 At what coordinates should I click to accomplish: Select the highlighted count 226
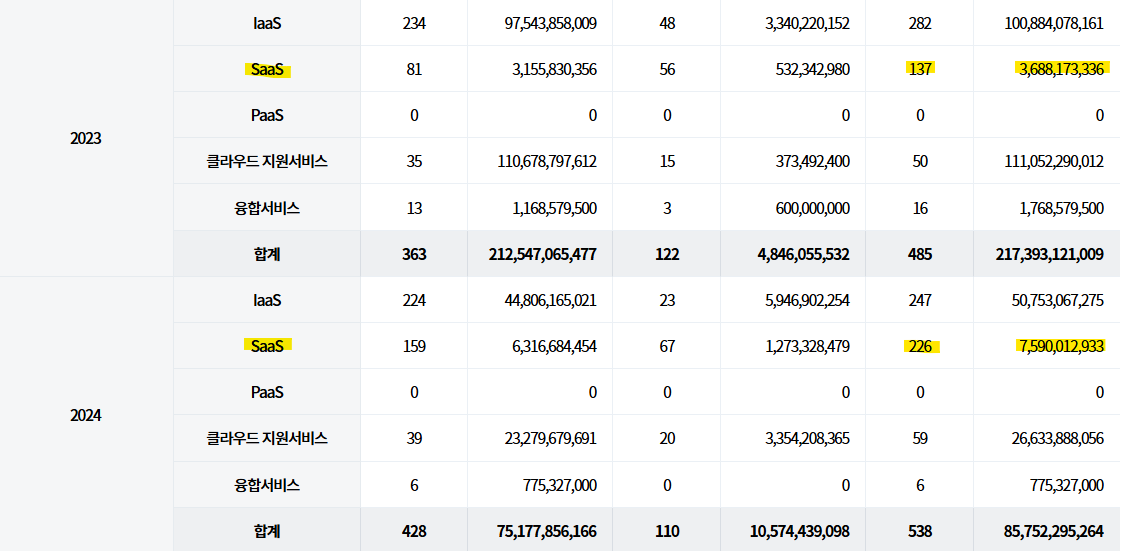click(x=920, y=346)
